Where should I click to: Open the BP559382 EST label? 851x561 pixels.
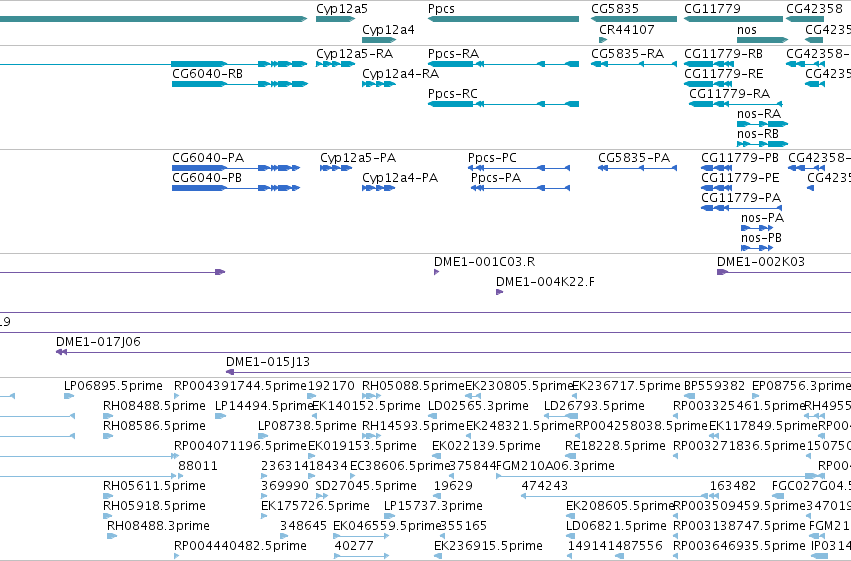[x=714, y=386]
